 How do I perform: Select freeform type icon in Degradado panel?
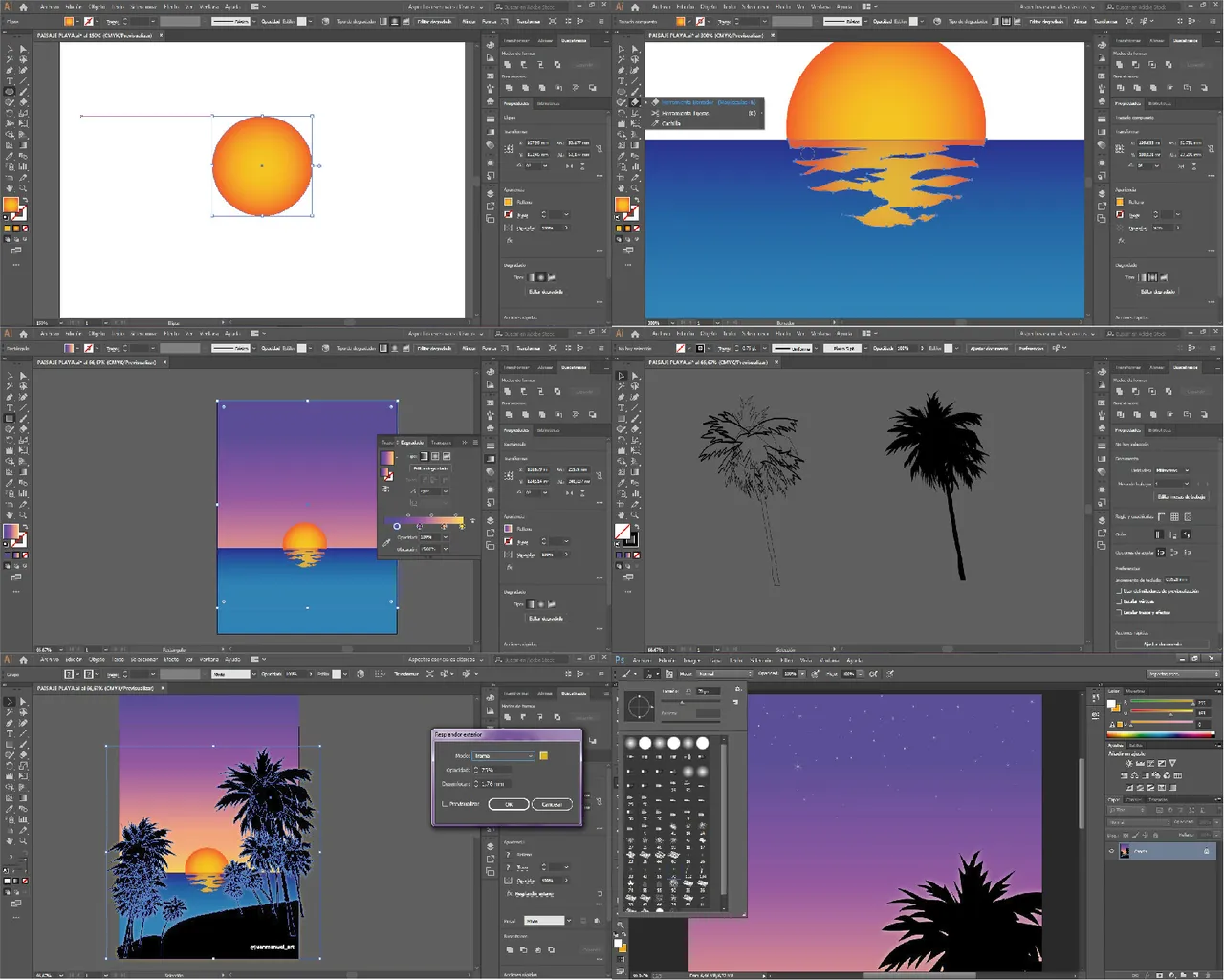pyautogui.click(x=447, y=456)
